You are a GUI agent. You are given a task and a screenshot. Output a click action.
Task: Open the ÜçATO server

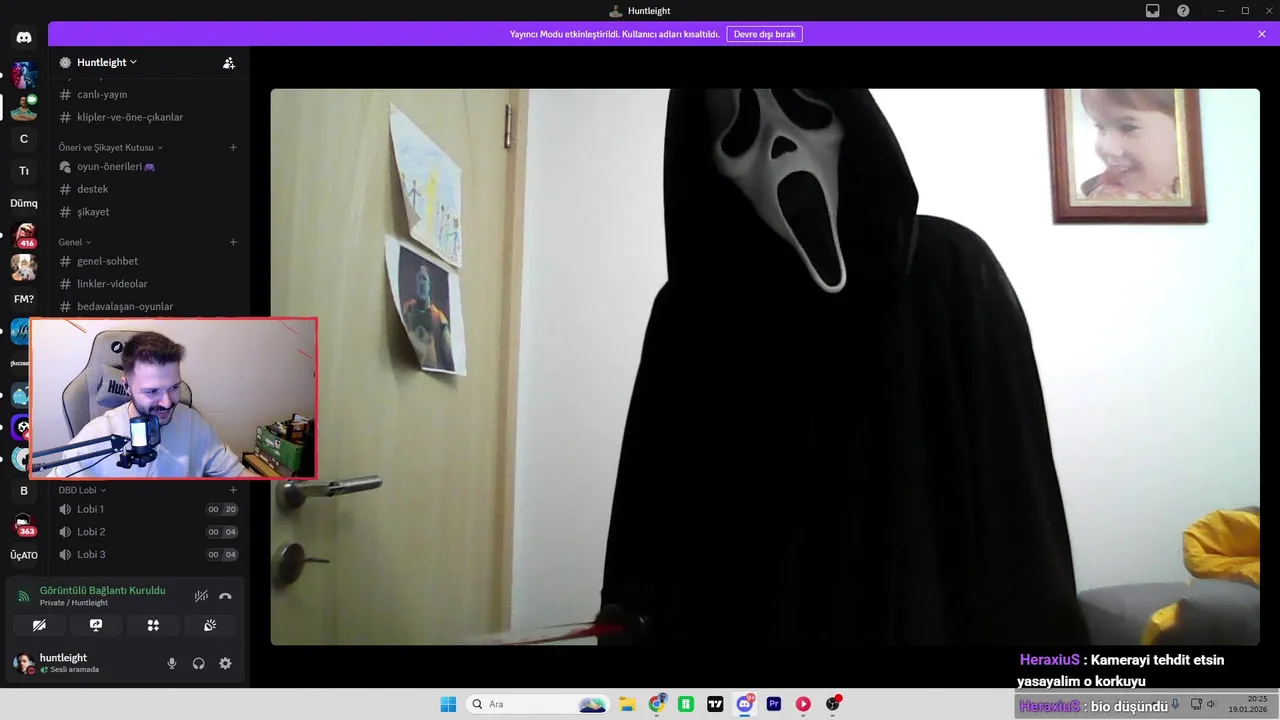pyautogui.click(x=24, y=555)
